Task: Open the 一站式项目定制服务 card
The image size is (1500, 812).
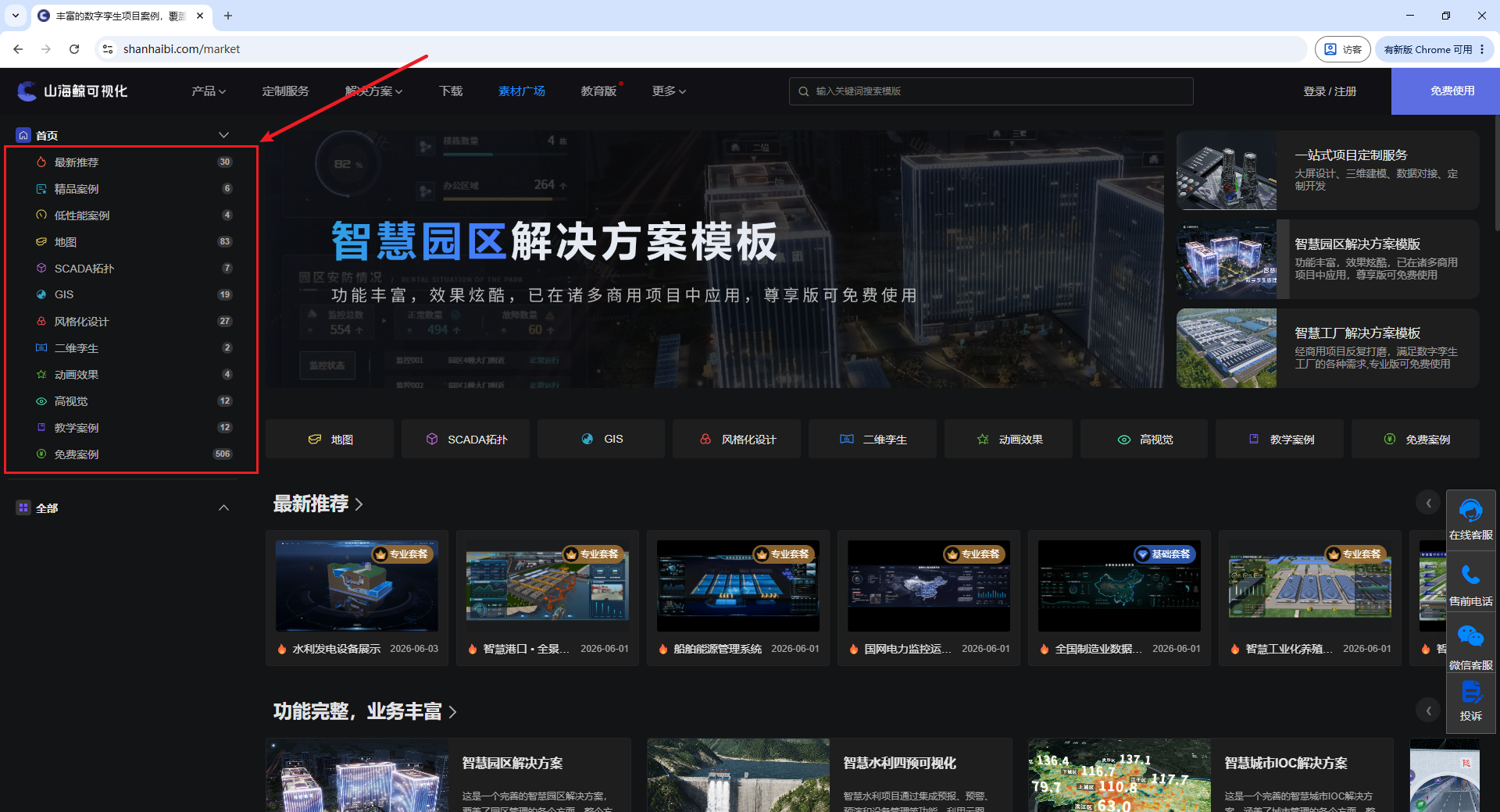Action: pyautogui.click(x=1328, y=170)
